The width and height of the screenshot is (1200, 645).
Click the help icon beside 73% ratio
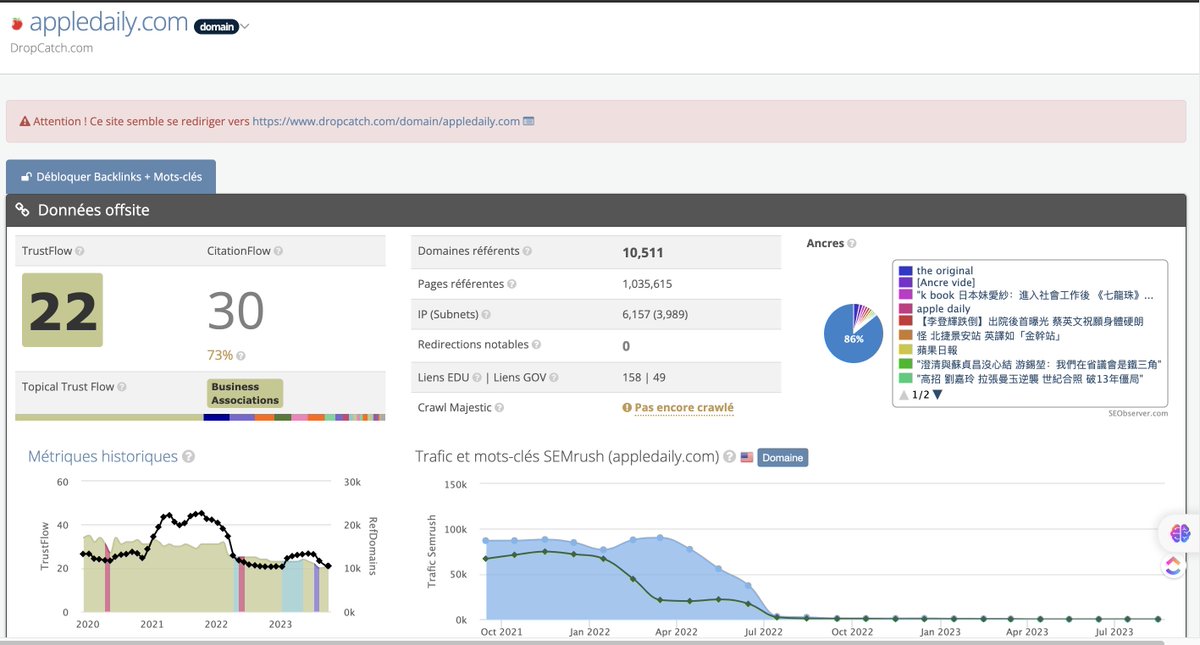tap(241, 355)
